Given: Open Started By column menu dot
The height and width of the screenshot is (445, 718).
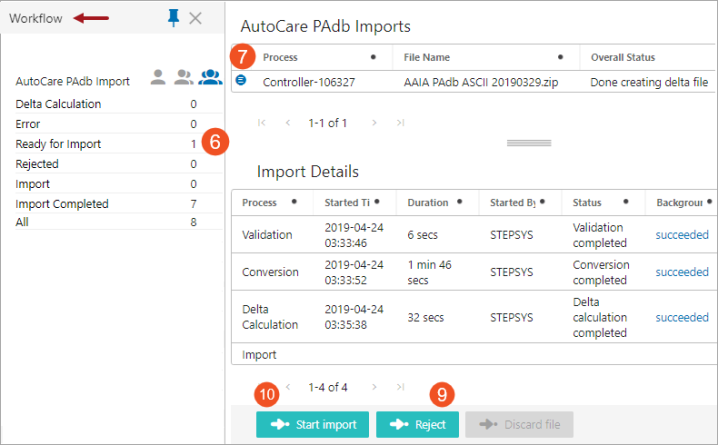Looking at the screenshot, I should pos(542,201).
